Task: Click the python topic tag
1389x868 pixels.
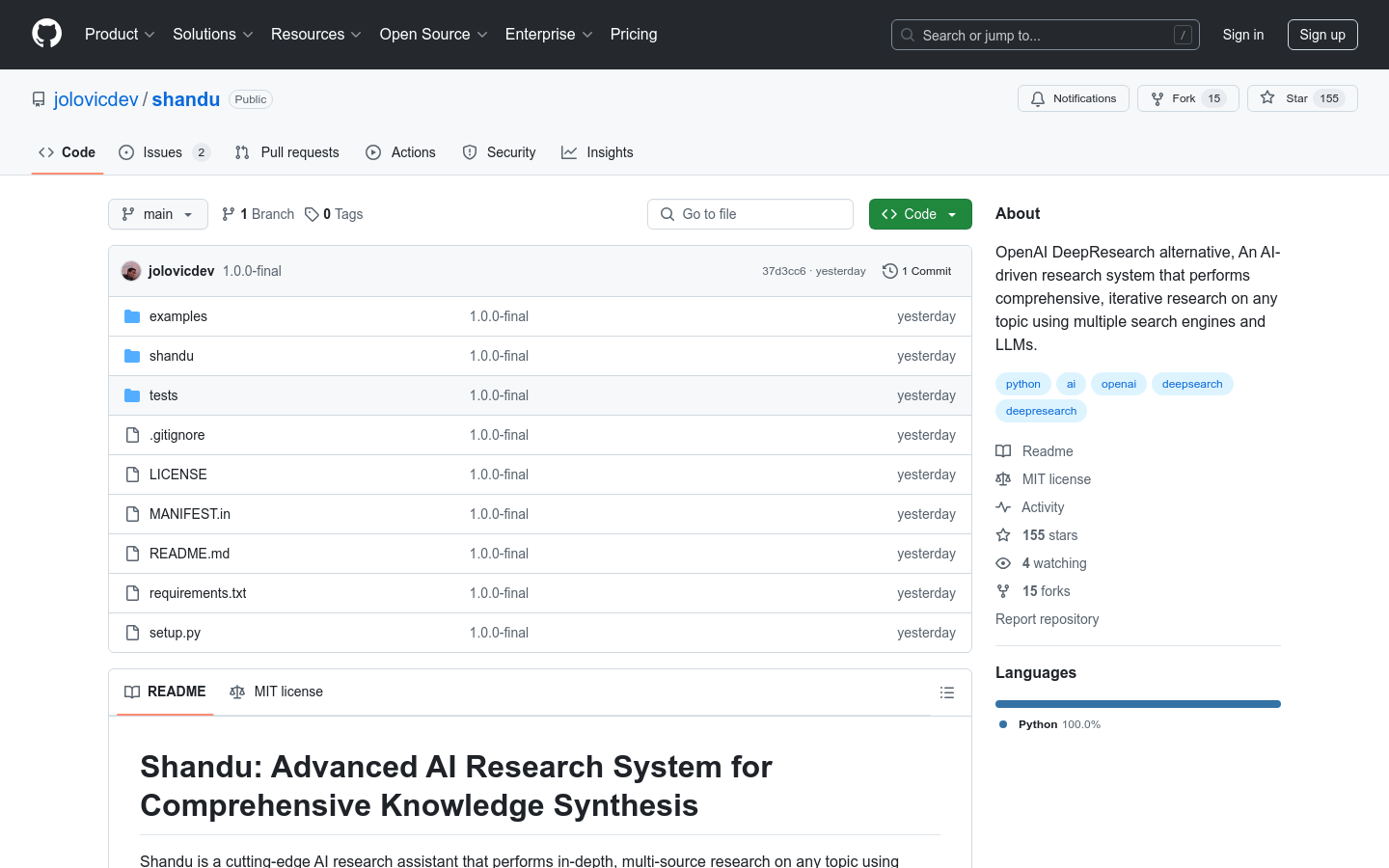Action: coord(1023,384)
